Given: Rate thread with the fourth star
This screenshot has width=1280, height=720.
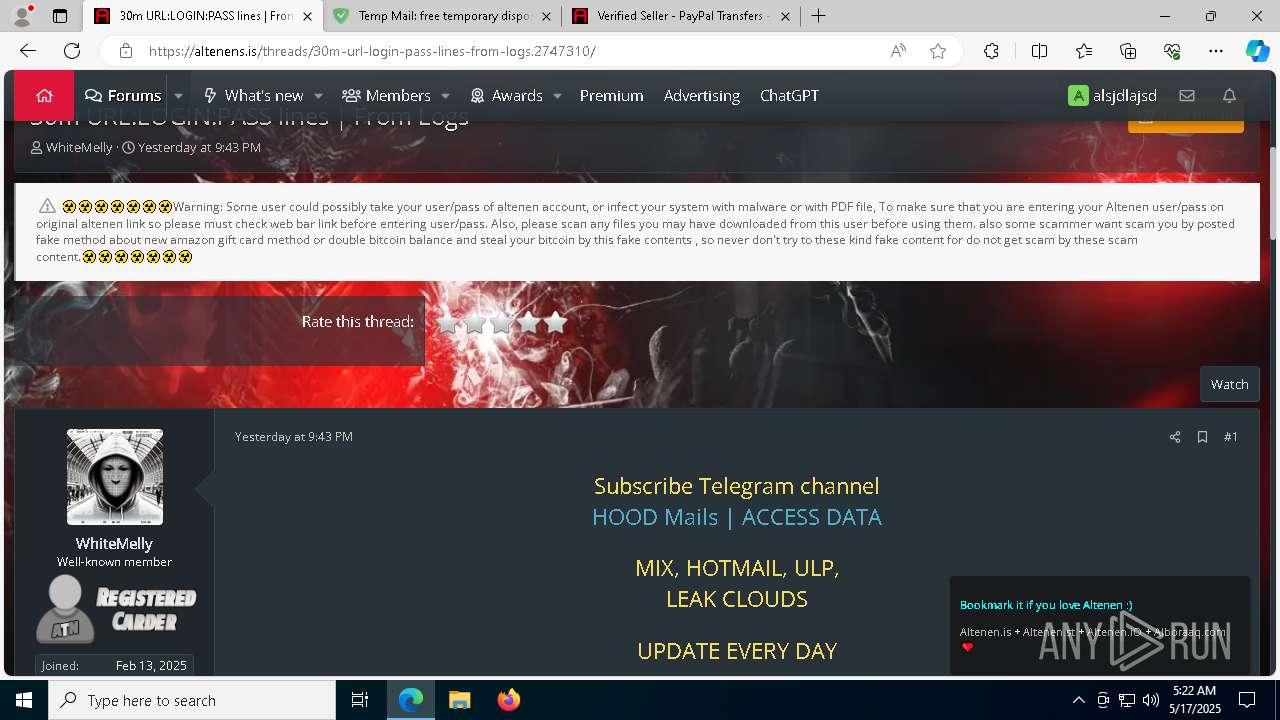Looking at the screenshot, I should (529, 323).
